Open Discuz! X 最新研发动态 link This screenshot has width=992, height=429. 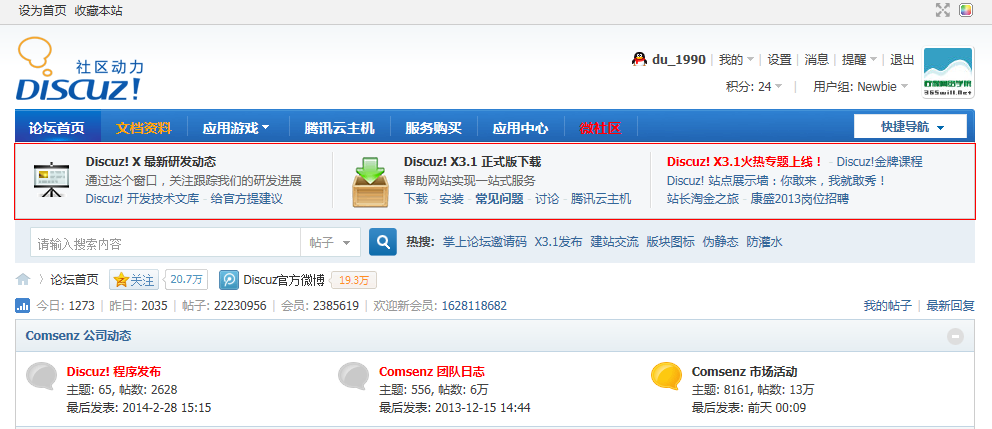click(151, 162)
